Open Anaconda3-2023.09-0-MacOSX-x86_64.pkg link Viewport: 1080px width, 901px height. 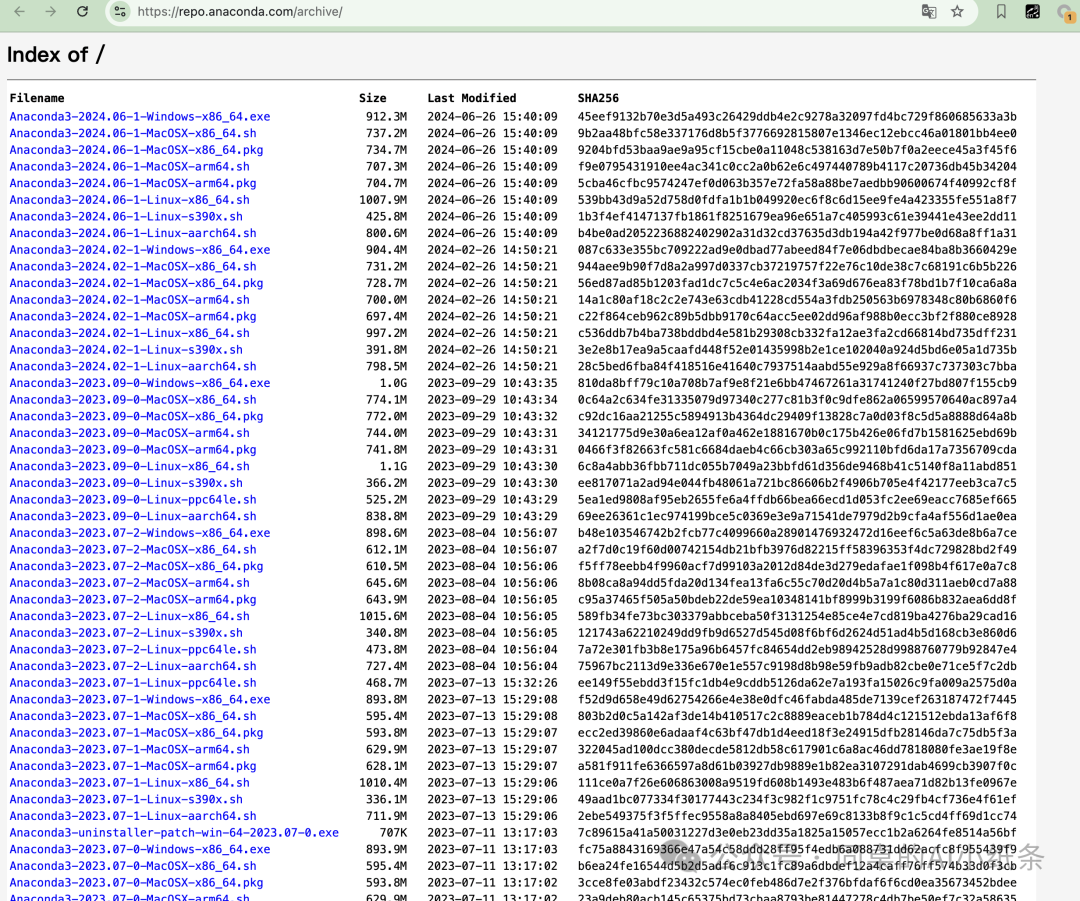click(136, 416)
